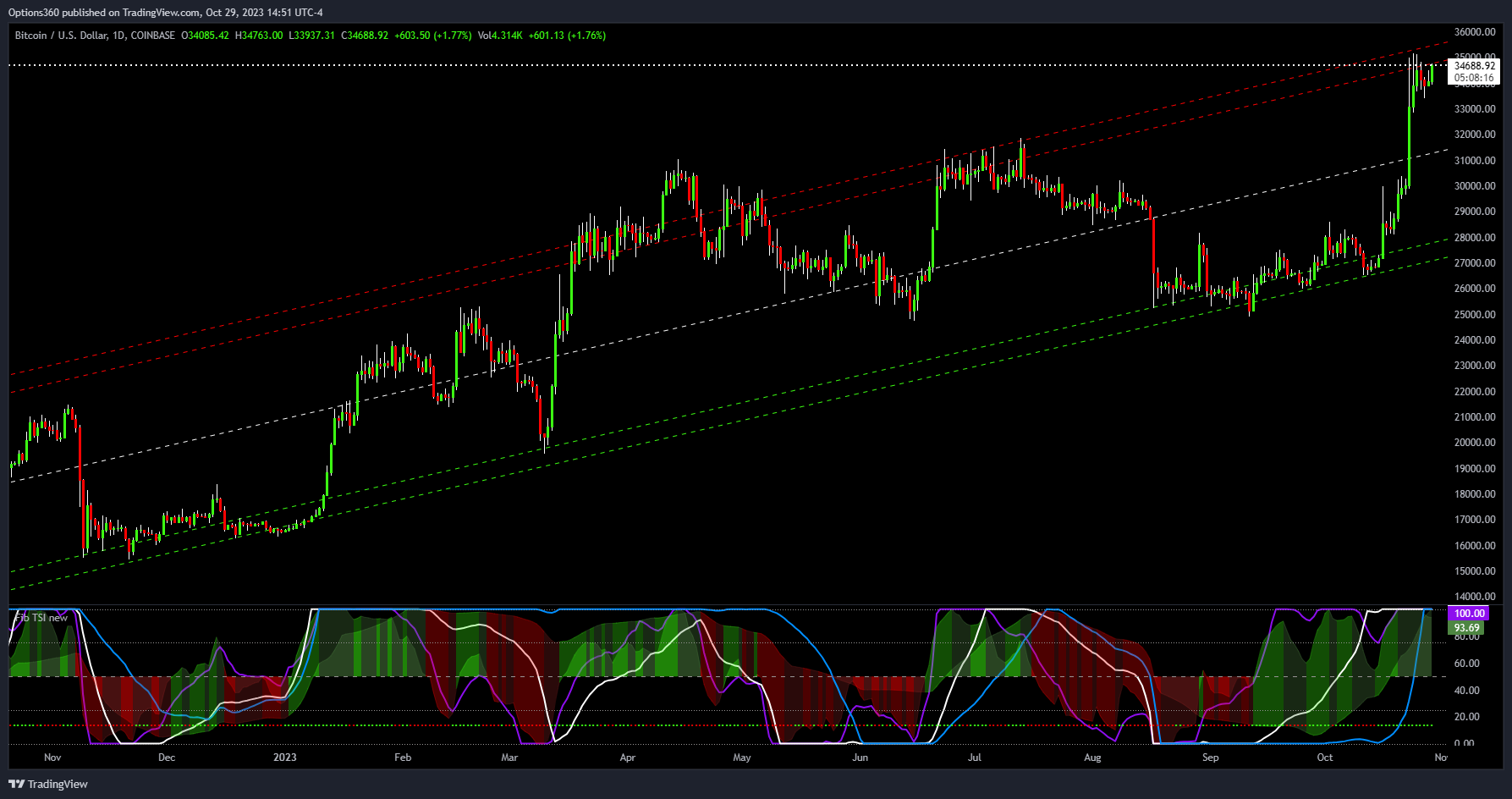Click the 27000.00 price axis label
The height and width of the screenshot is (799, 1512).
[x=1475, y=263]
